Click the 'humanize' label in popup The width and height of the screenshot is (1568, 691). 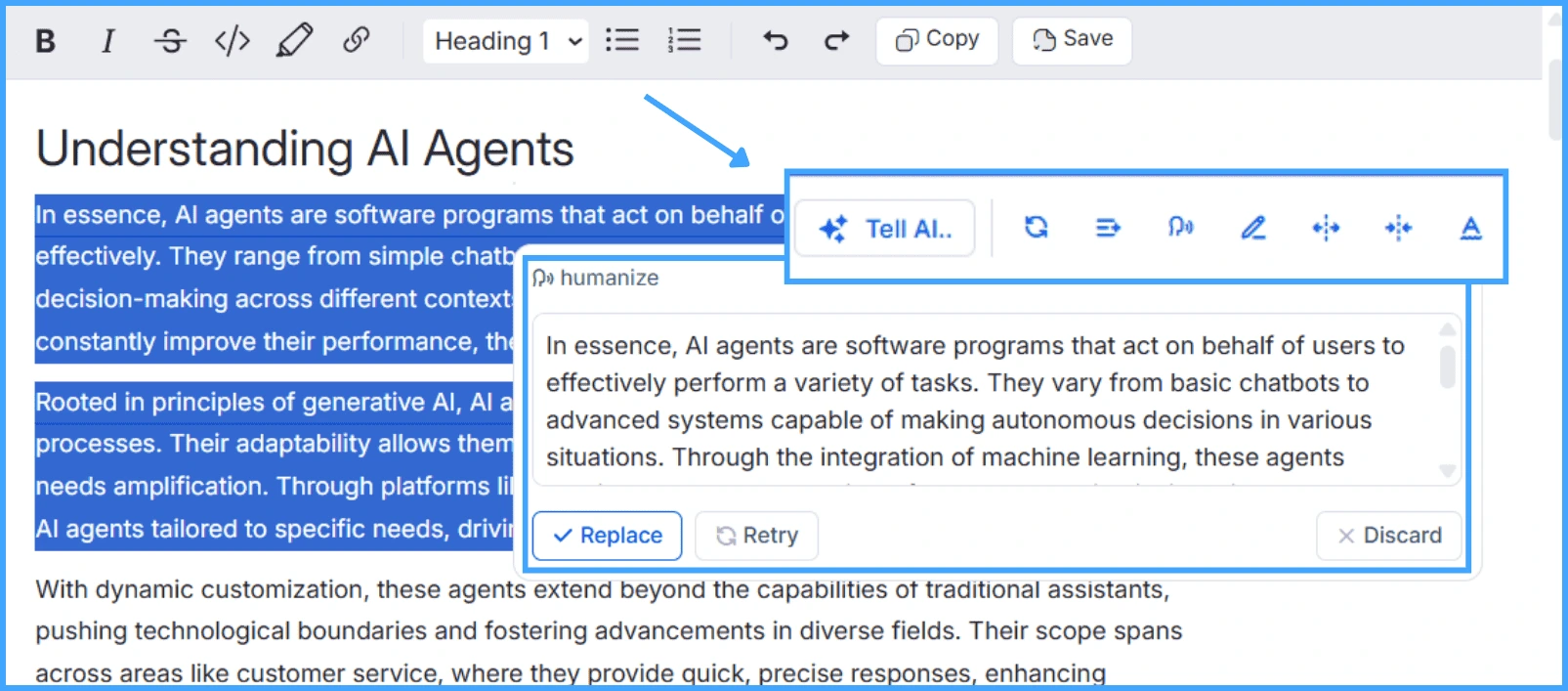(609, 278)
